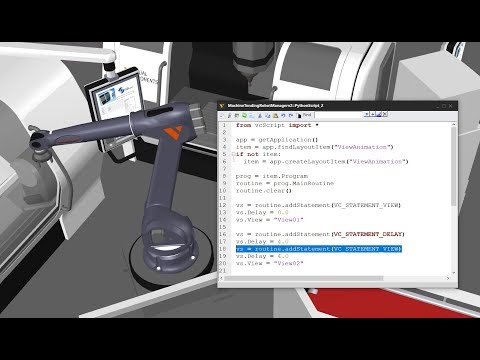Collapse the 'if not item' code fold marker

(x=233, y=154)
